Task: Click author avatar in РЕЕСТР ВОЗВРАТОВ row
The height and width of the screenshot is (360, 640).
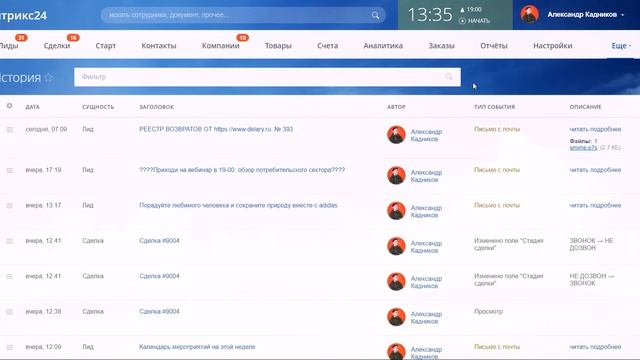Action: (396, 135)
